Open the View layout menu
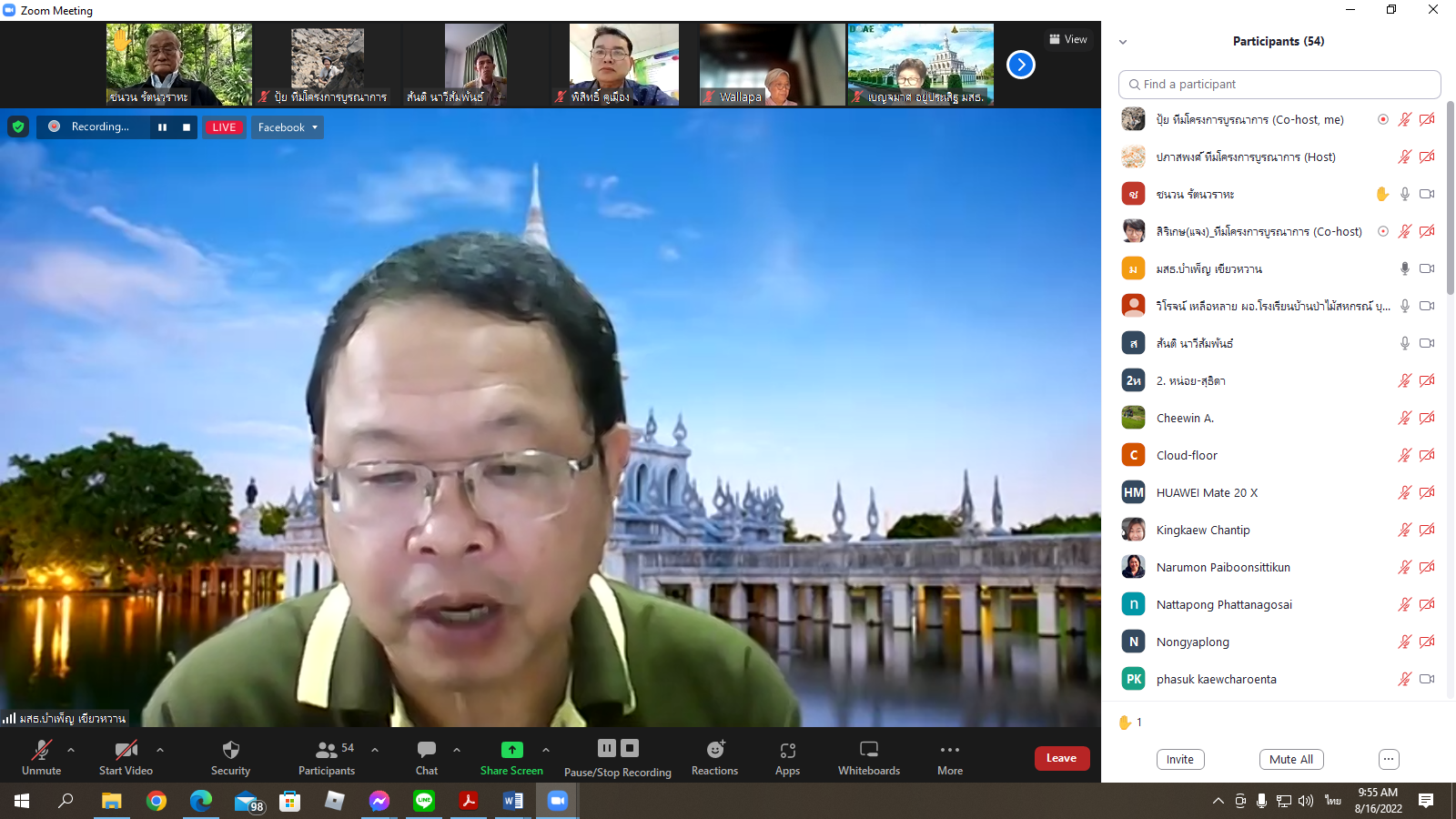This screenshot has width=1456, height=819. pos(1068,39)
